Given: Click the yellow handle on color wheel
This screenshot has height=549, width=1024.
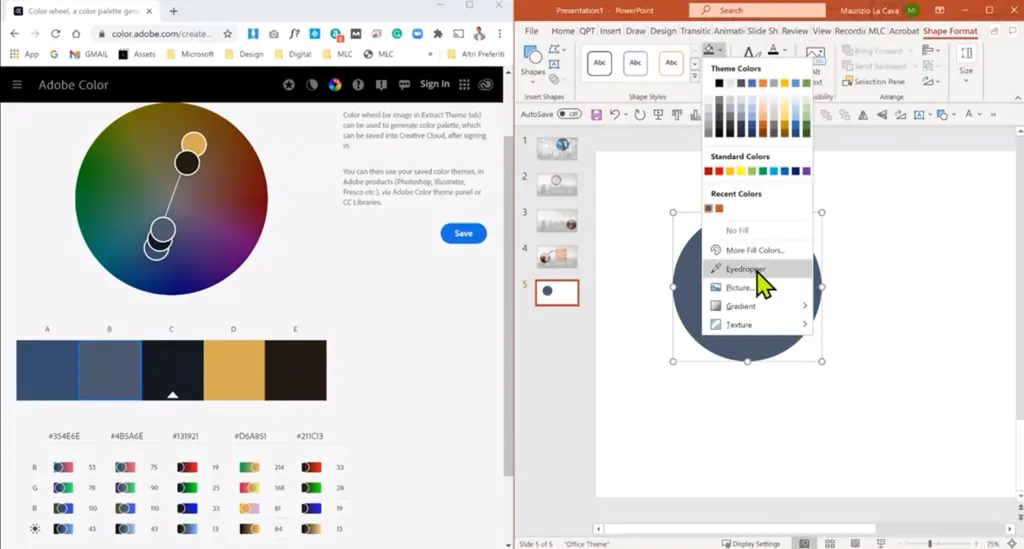Looking at the screenshot, I should pos(194,144).
